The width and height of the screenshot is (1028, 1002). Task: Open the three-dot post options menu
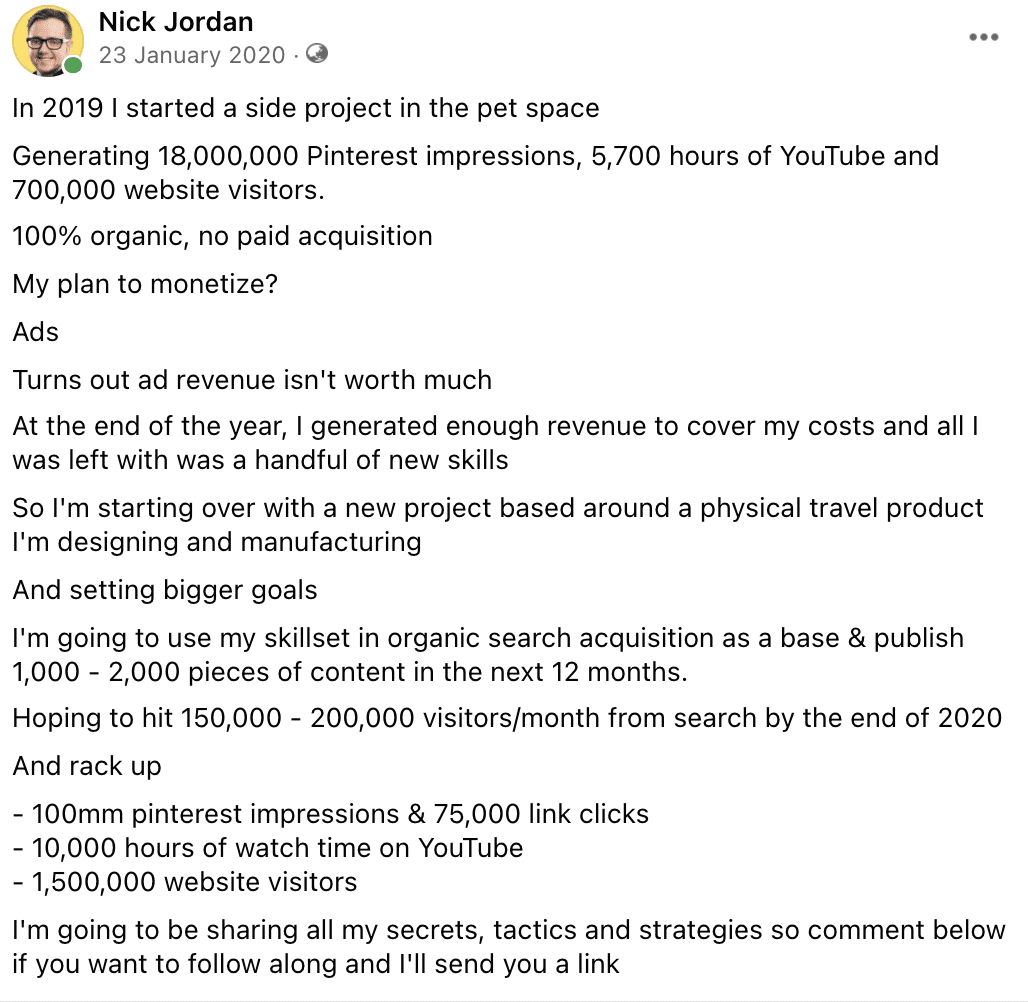pos(983,37)
